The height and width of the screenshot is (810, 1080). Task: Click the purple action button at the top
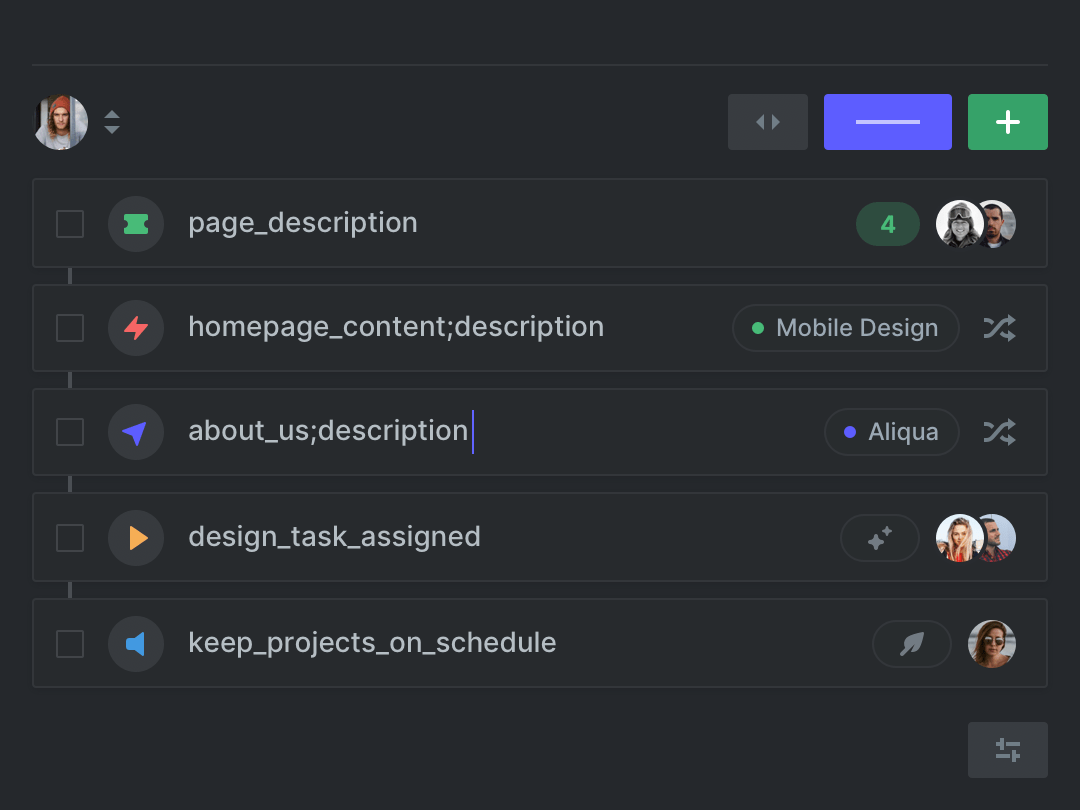pos(887,121)
